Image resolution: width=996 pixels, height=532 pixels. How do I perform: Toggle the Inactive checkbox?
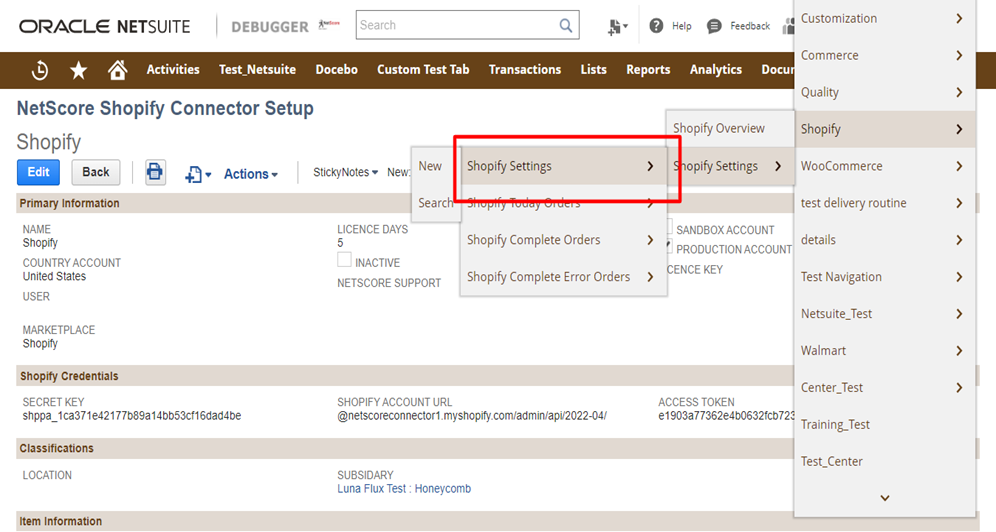coord(344,260)
